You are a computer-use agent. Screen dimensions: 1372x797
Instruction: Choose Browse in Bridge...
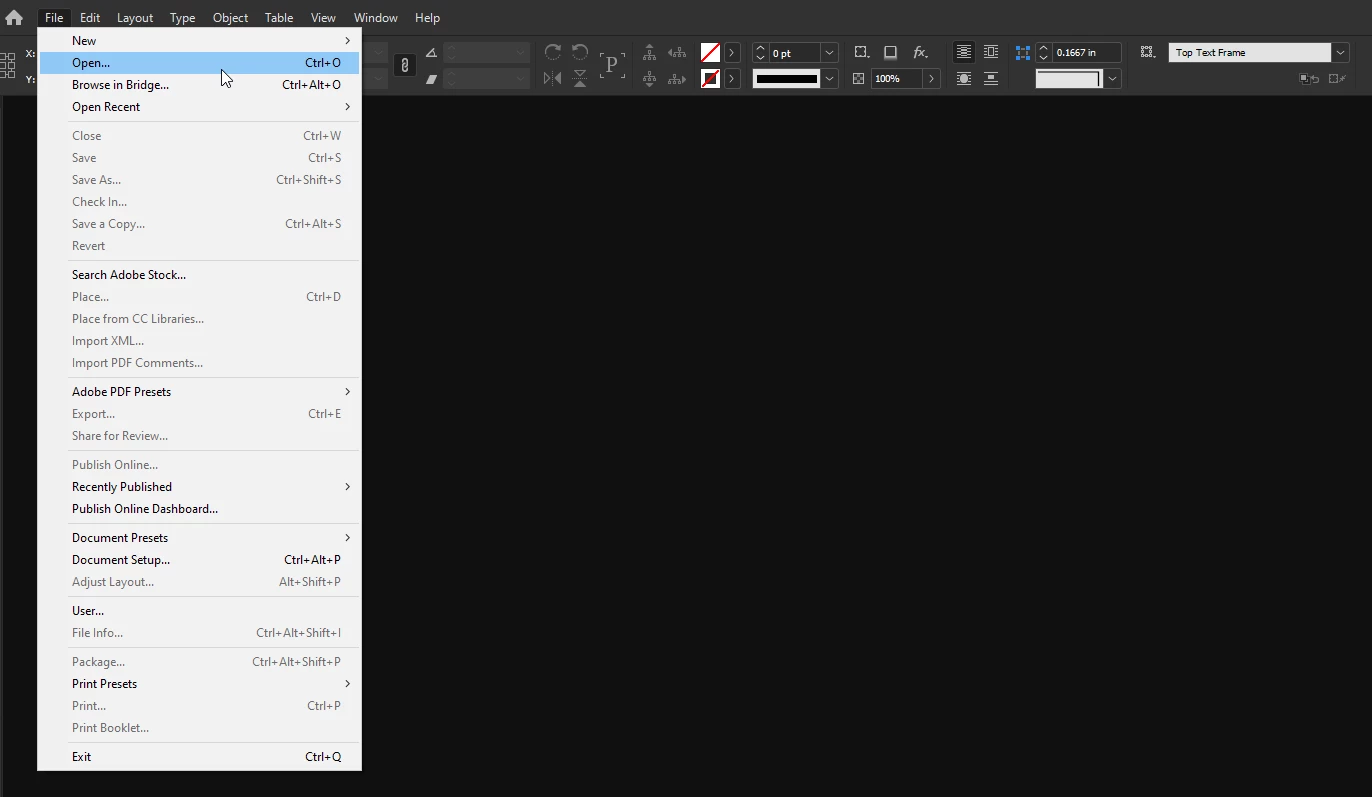[x=199, y=85]
